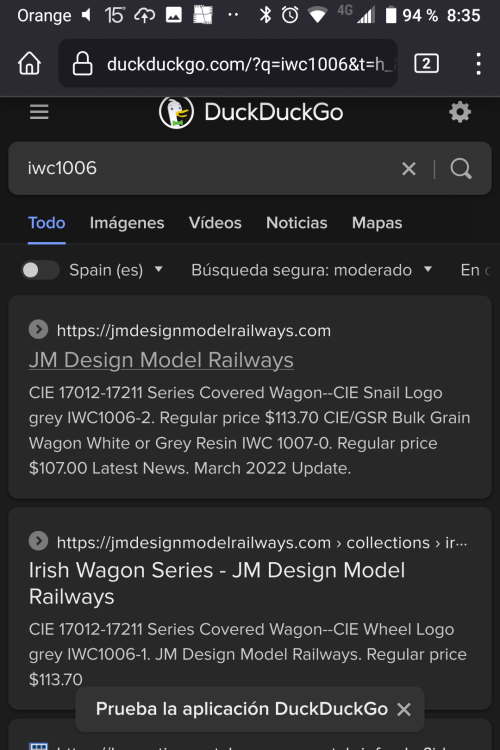Viewport: 500px width, 750px height.
Task: Click the DuckDuckGo wordmark text
Action: click(x=274, y=112)
